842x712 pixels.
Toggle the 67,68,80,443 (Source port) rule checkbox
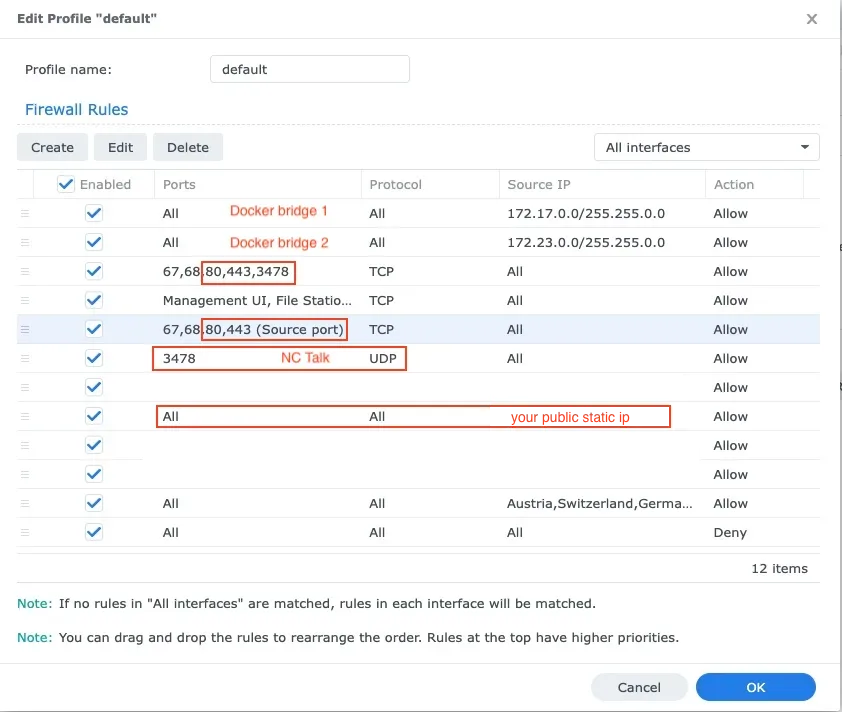point(94,329)
